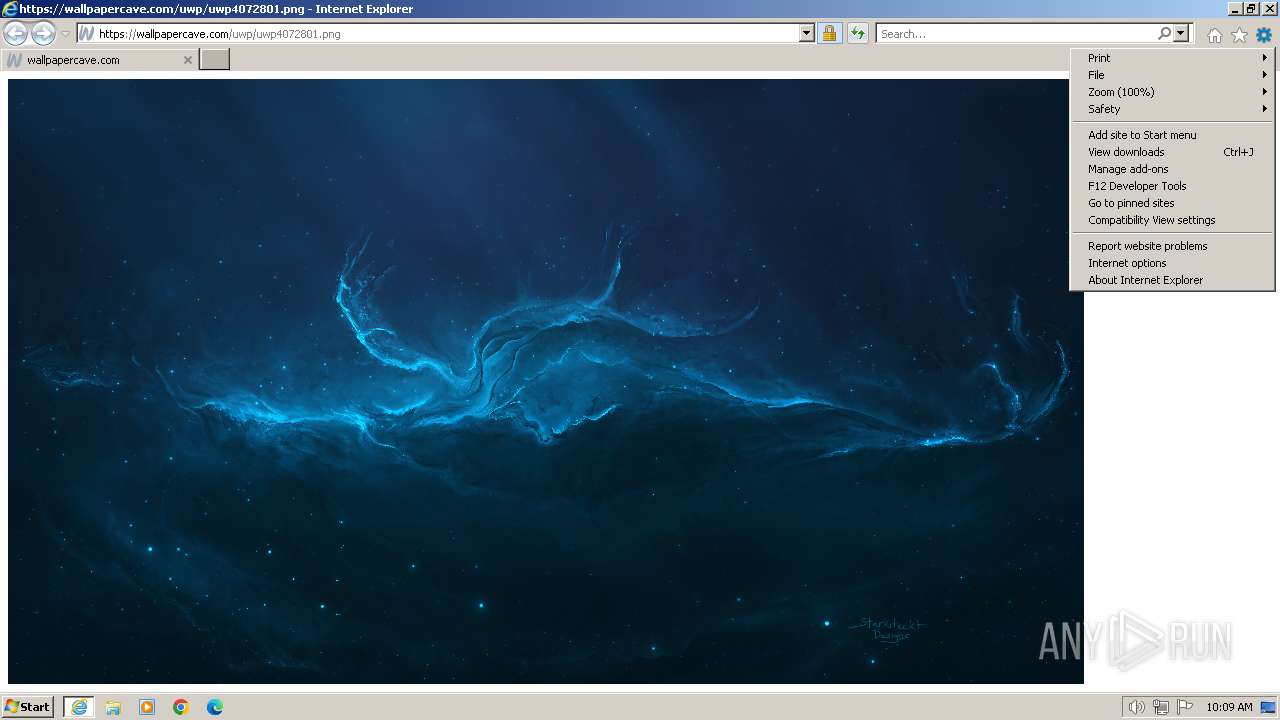The height and width of the screenshot is (720, 1280).
Task: Launch Google Chrome from taskbar
Action: pos(181,707)
